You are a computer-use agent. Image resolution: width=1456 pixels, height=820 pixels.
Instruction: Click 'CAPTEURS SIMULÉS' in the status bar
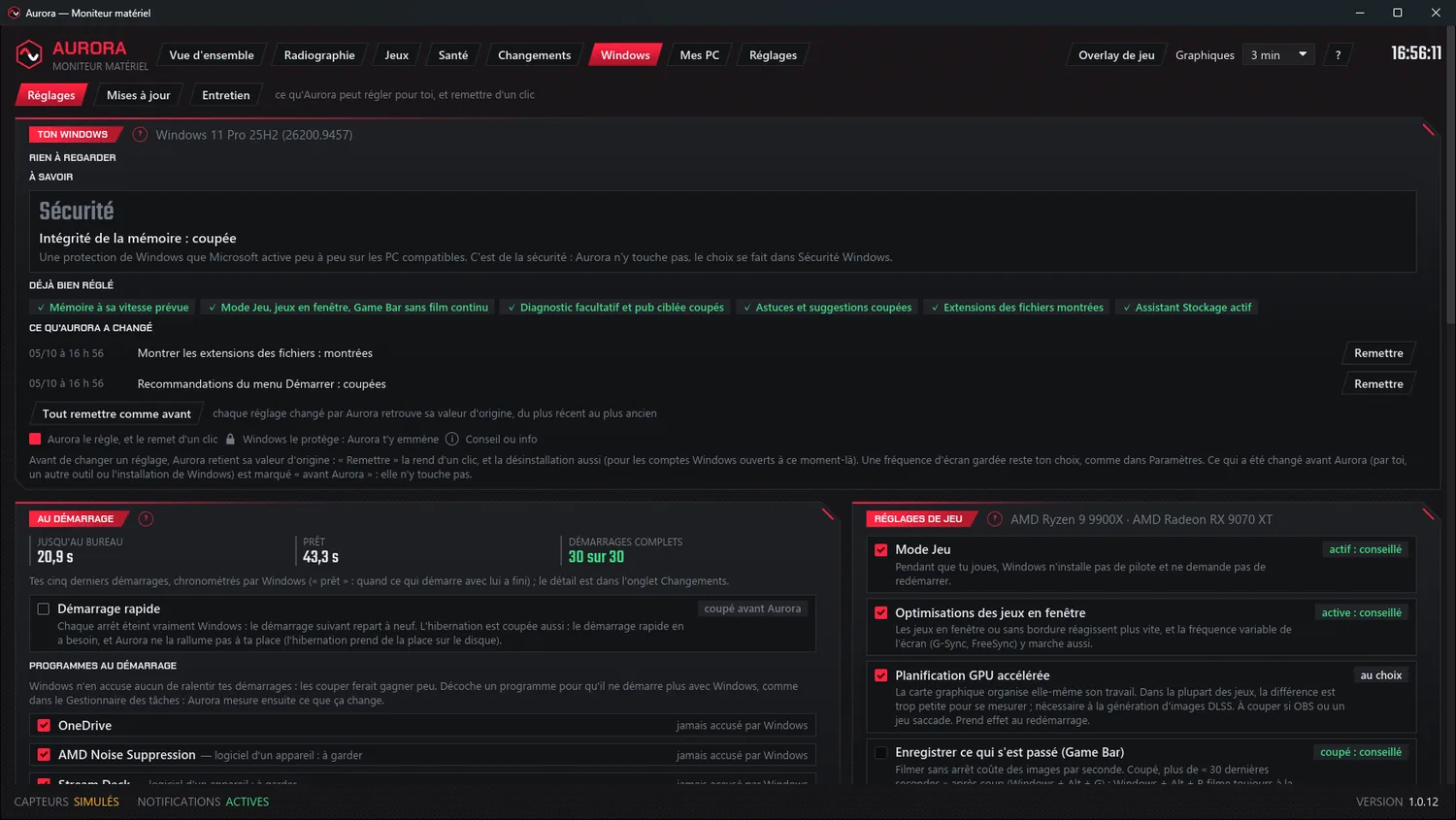tap(67, 802)
